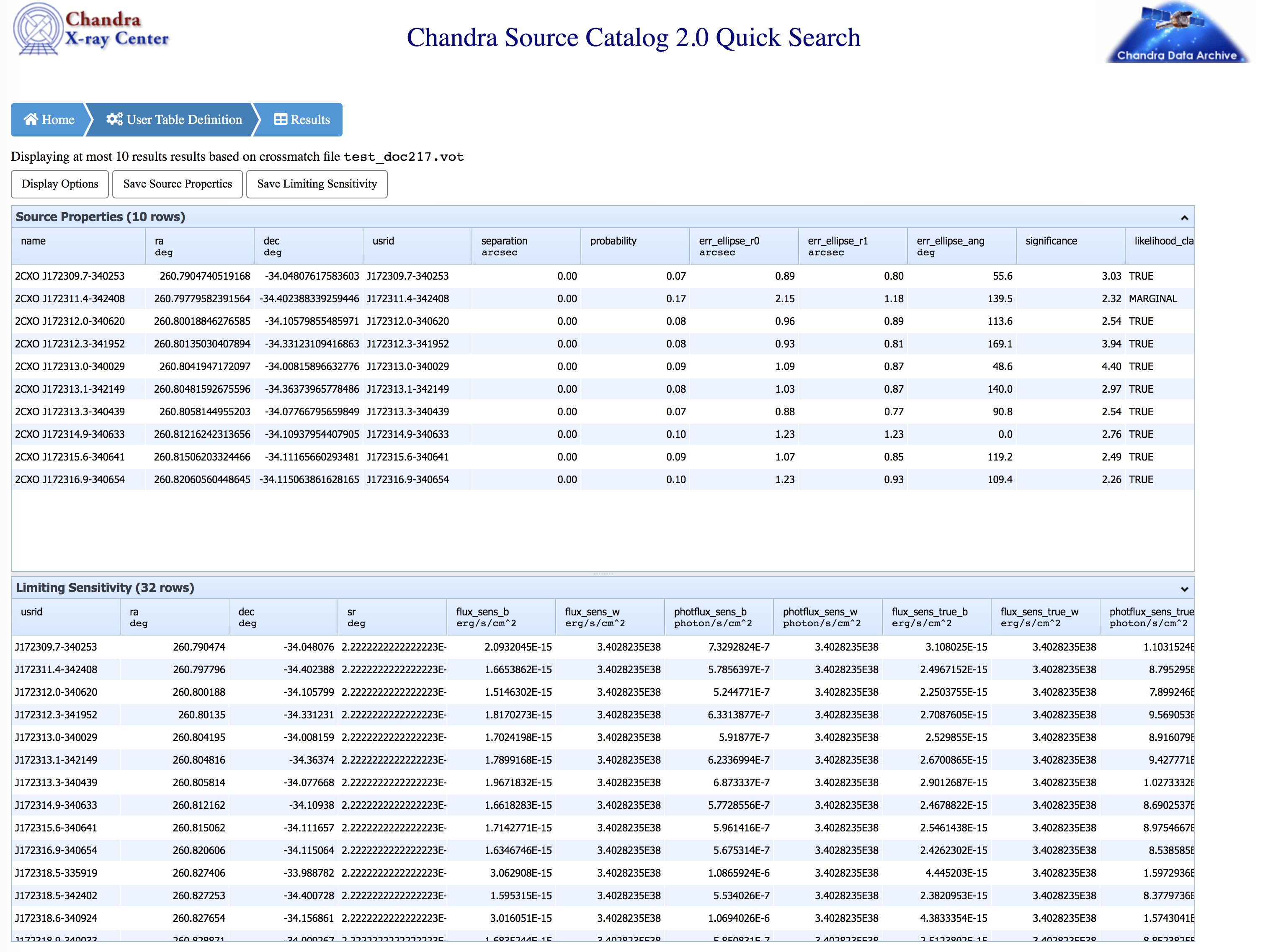Select row 2CXO J172316.9-340654
Viewport: 1263px width, 952px height.
tap(603, 480)
